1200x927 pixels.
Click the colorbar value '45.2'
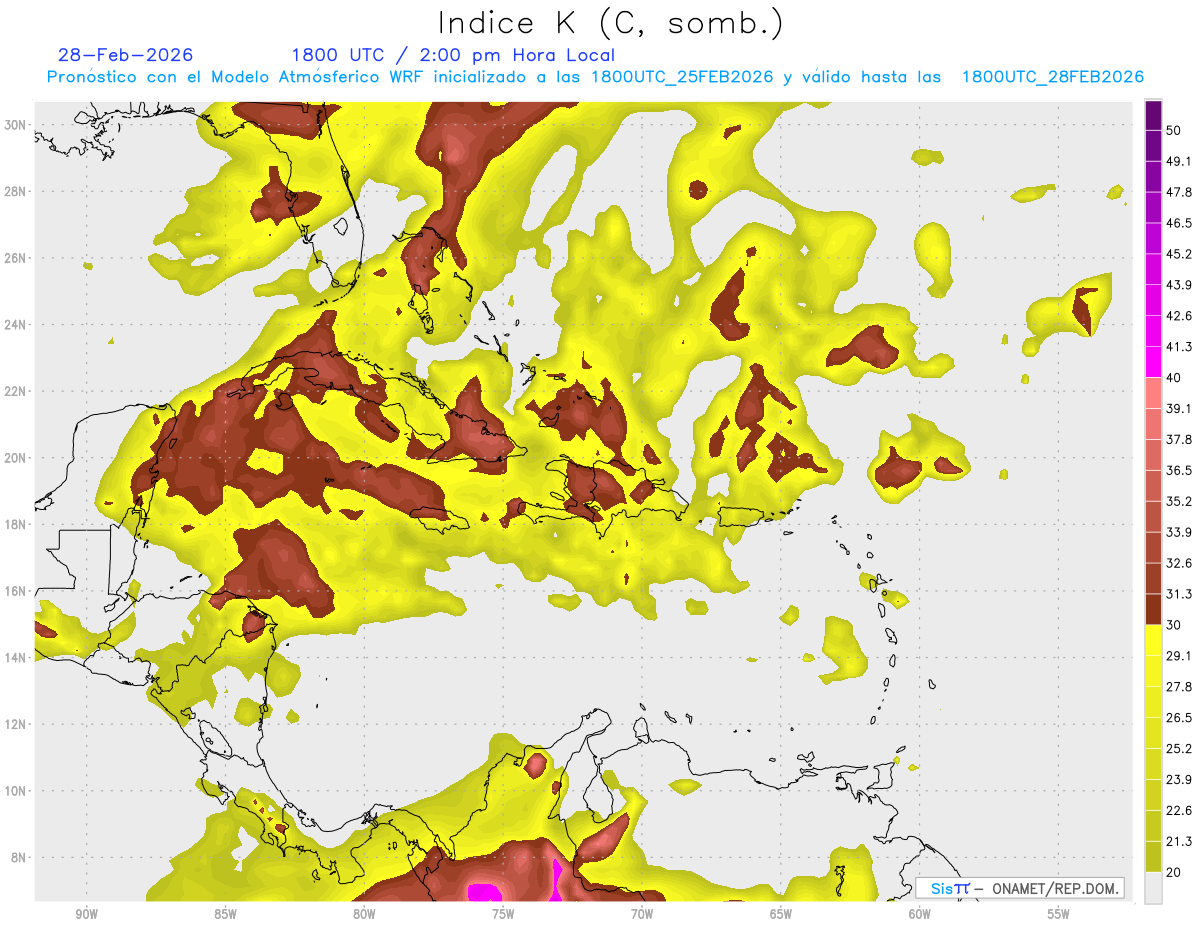pyautogui.click(x=1179, y=254)
